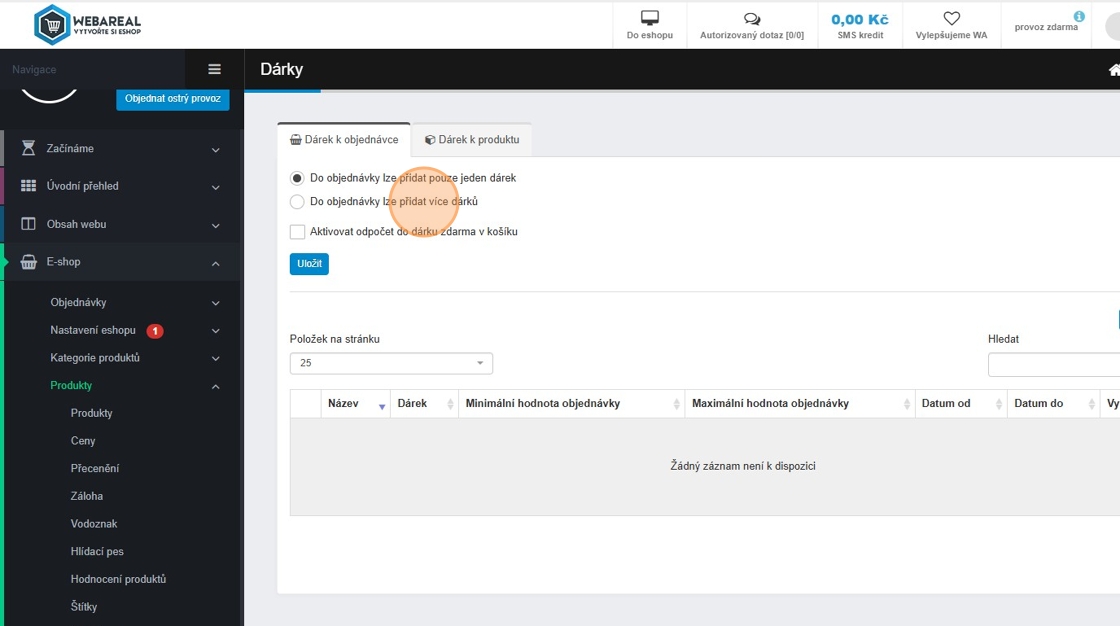This screenshot has width=1120, height=626.
Task: Expand Nastavení eshopu submenu
Action: click(216, 331)
